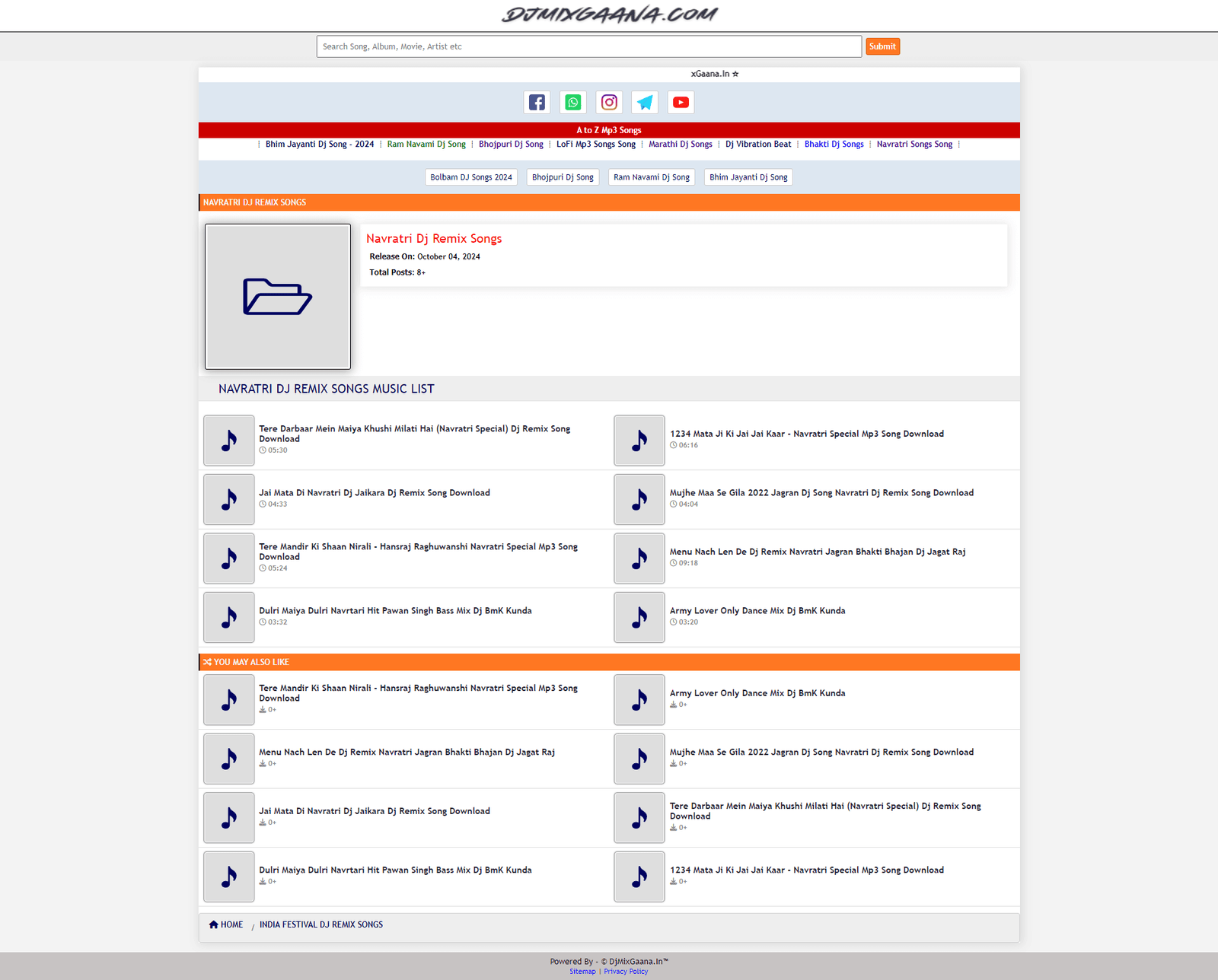Visit India Festival DJ Remix Songs breadcrumb
The image size is (1218, 980).
[321, 924]
